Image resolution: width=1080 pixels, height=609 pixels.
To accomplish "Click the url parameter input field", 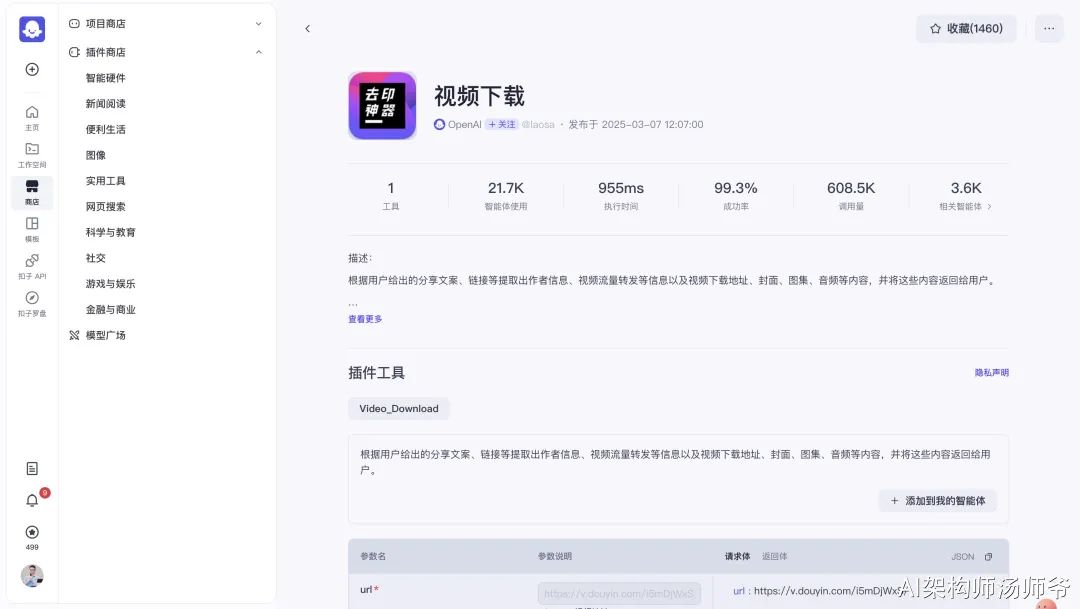I will point(619,593).
